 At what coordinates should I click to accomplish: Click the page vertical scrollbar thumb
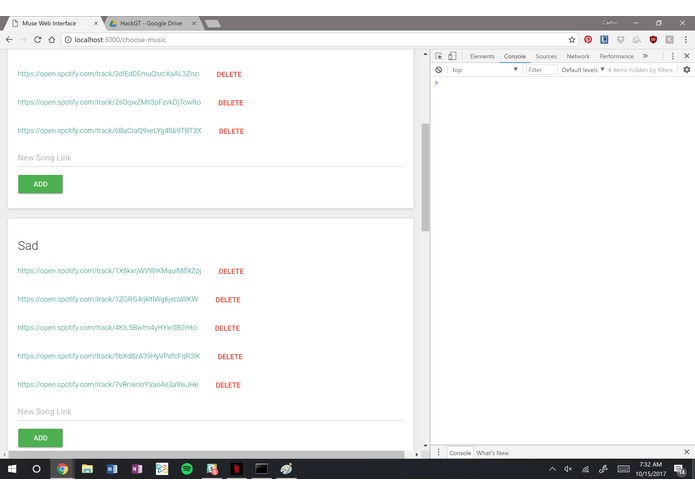tap(425, 177)
